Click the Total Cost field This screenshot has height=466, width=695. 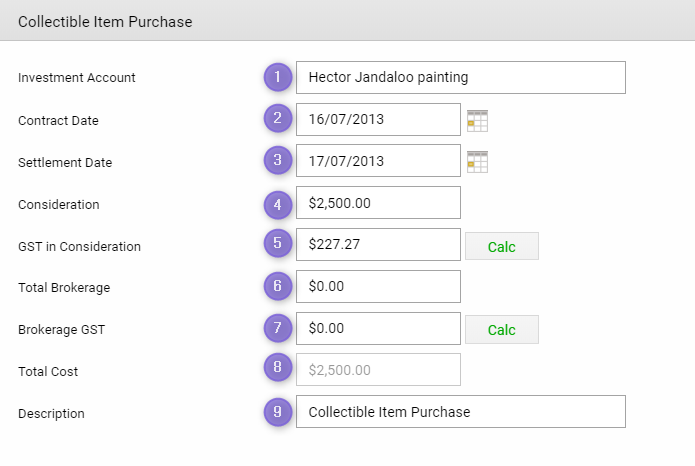point(379,369)
